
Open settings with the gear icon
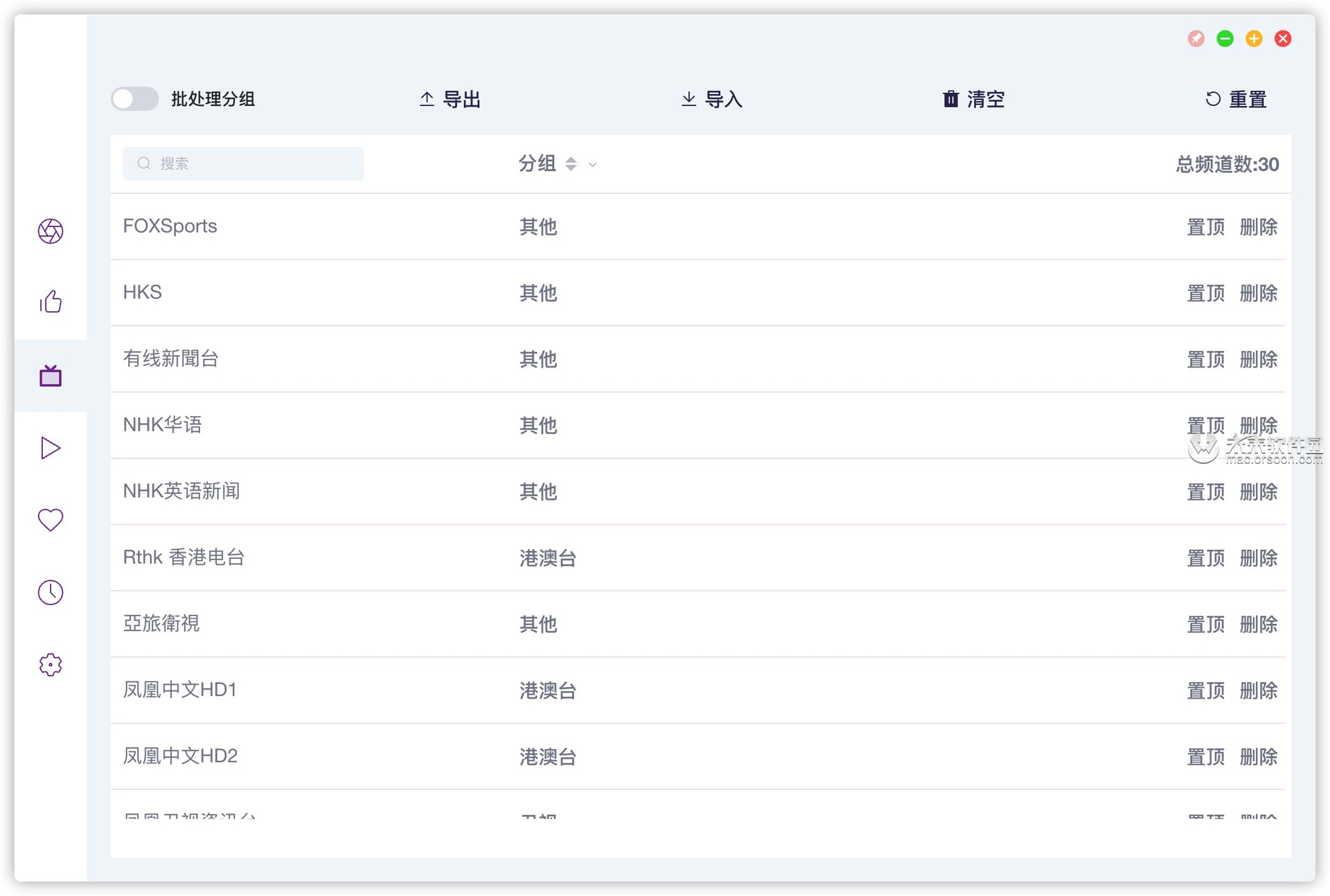pos(50,664)
